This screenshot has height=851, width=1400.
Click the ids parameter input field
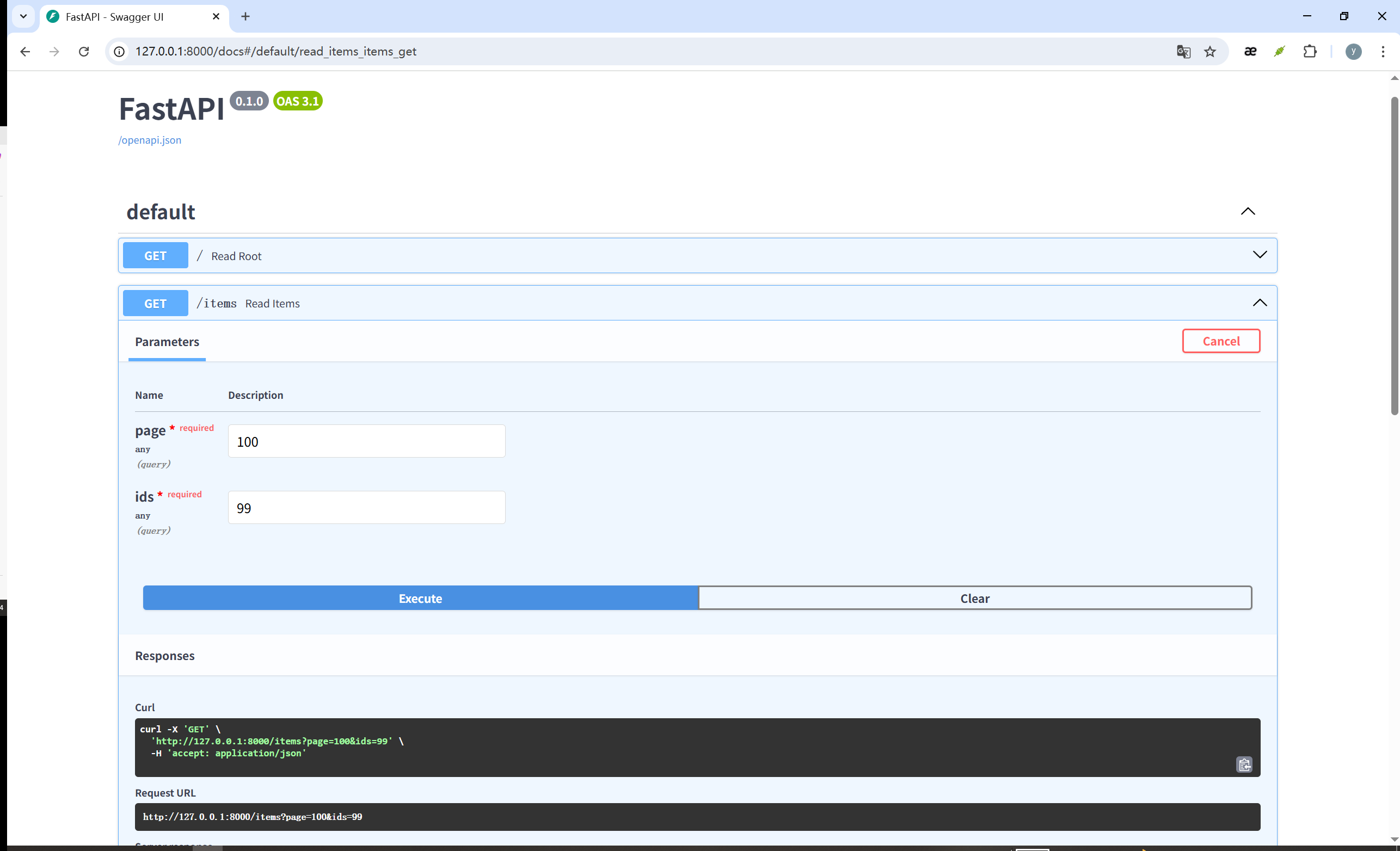coord(366,507)
